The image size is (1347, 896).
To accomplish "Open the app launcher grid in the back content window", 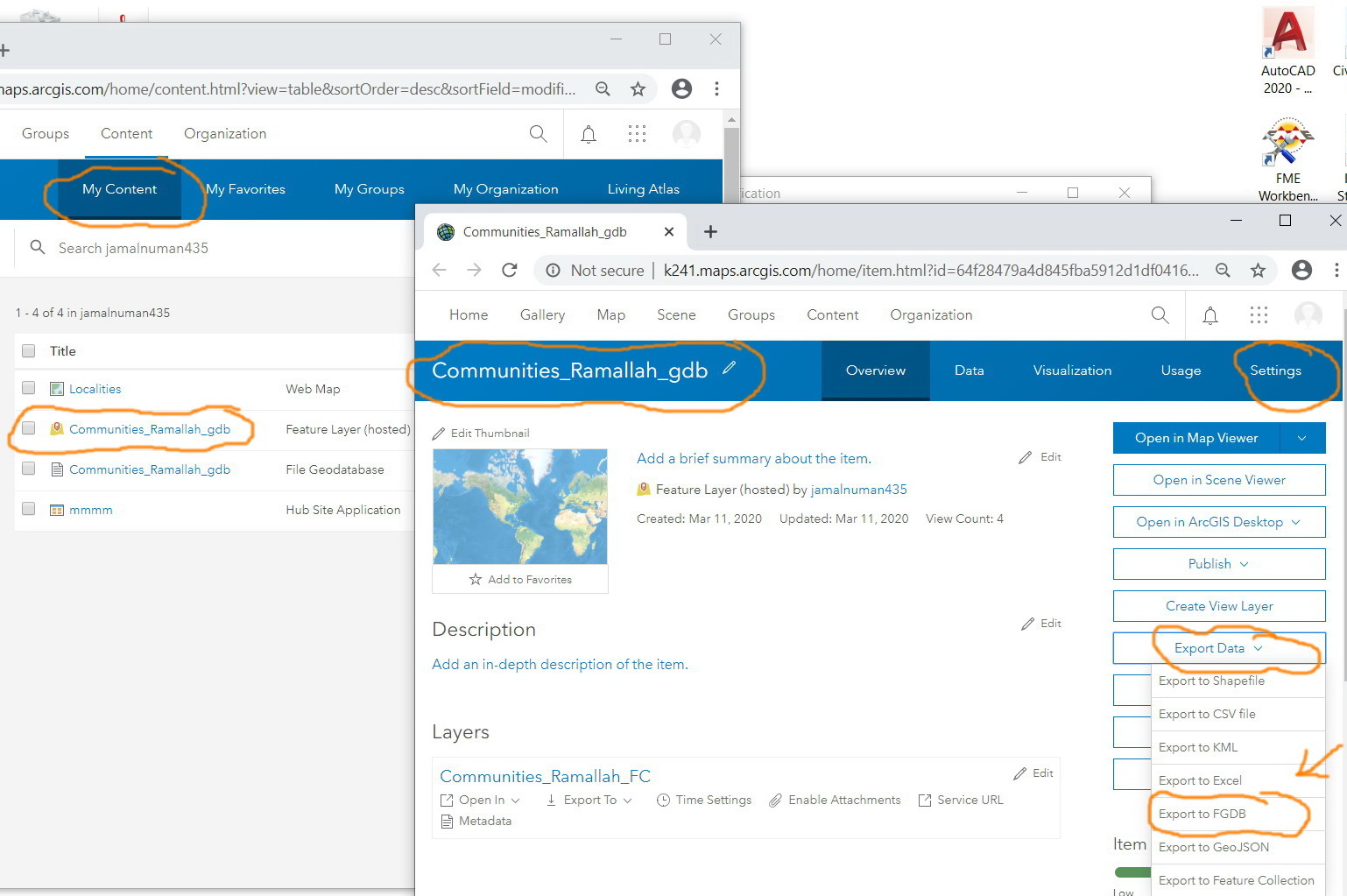I will 637,134.
